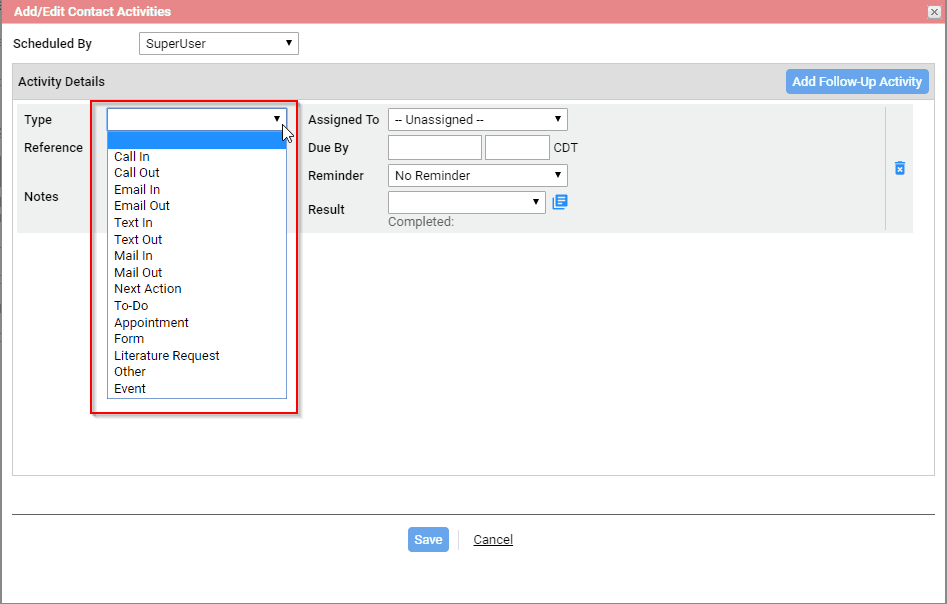Select the blank highlighted type option

(197, 140)
